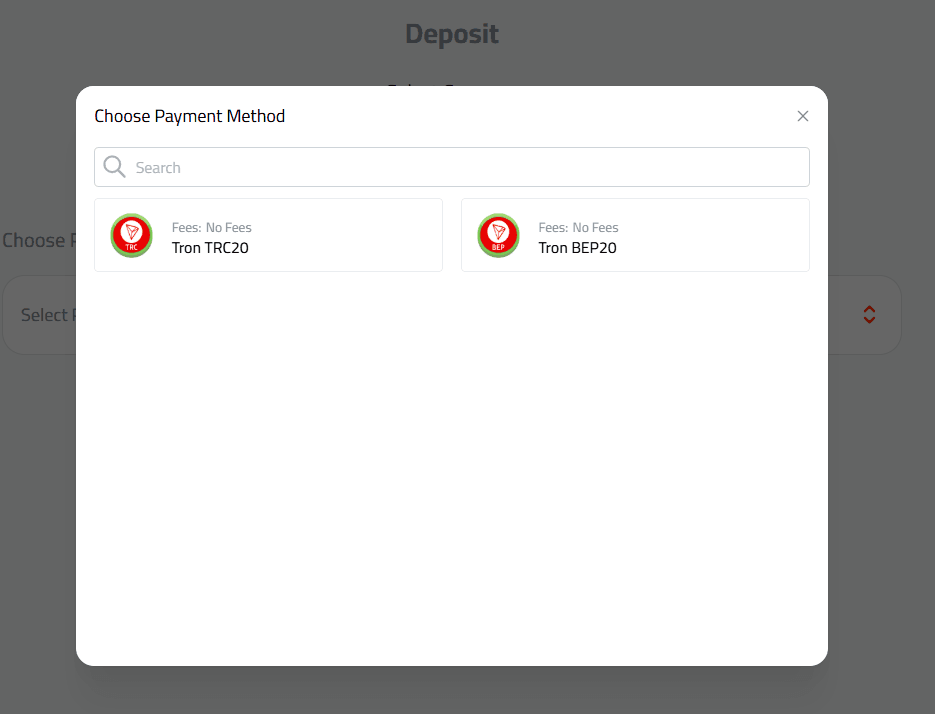
Task: Select the Tron BEP20 logo icon
Action: tap(499, 236)
